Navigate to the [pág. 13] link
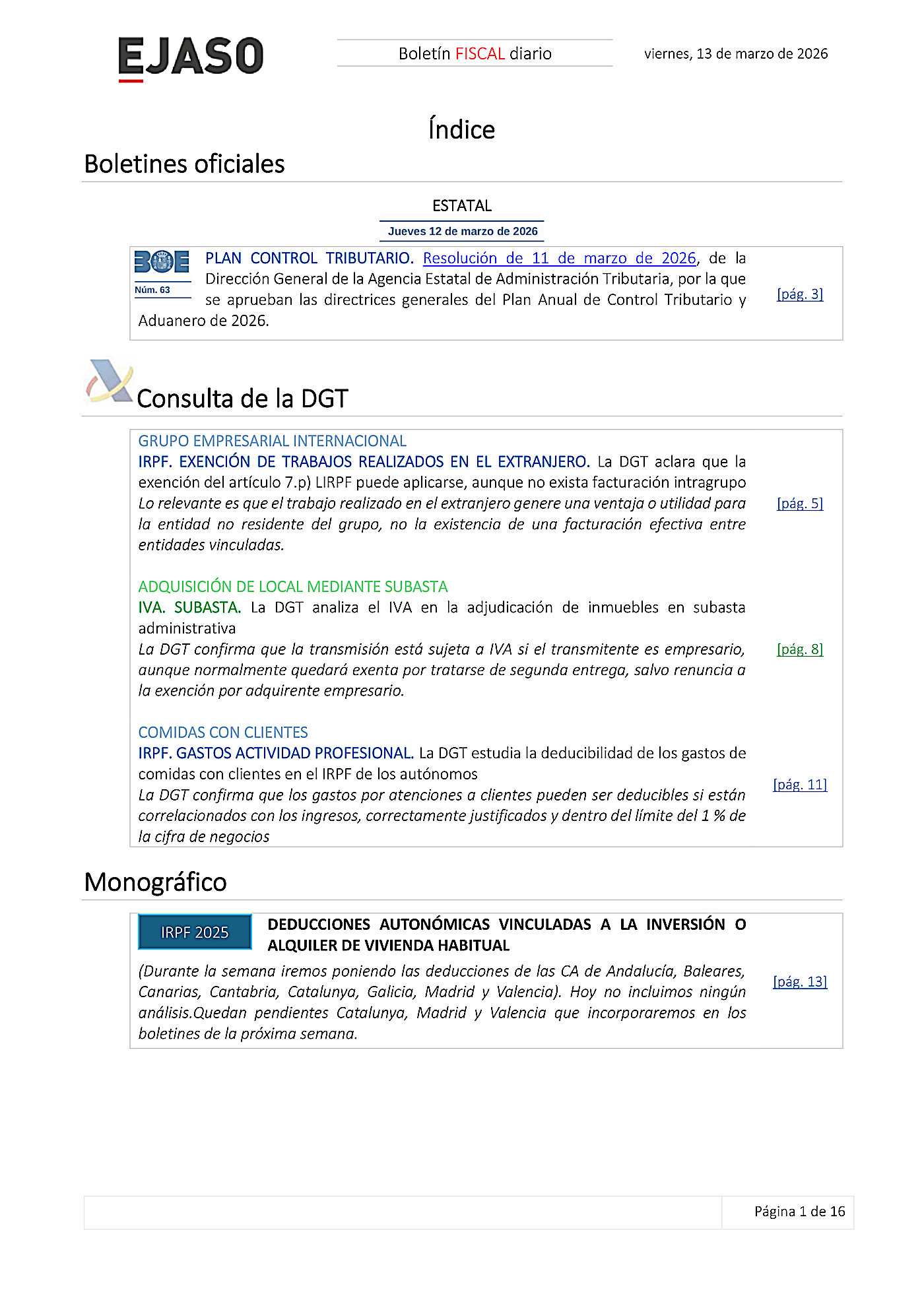 (x=800, y=982)
